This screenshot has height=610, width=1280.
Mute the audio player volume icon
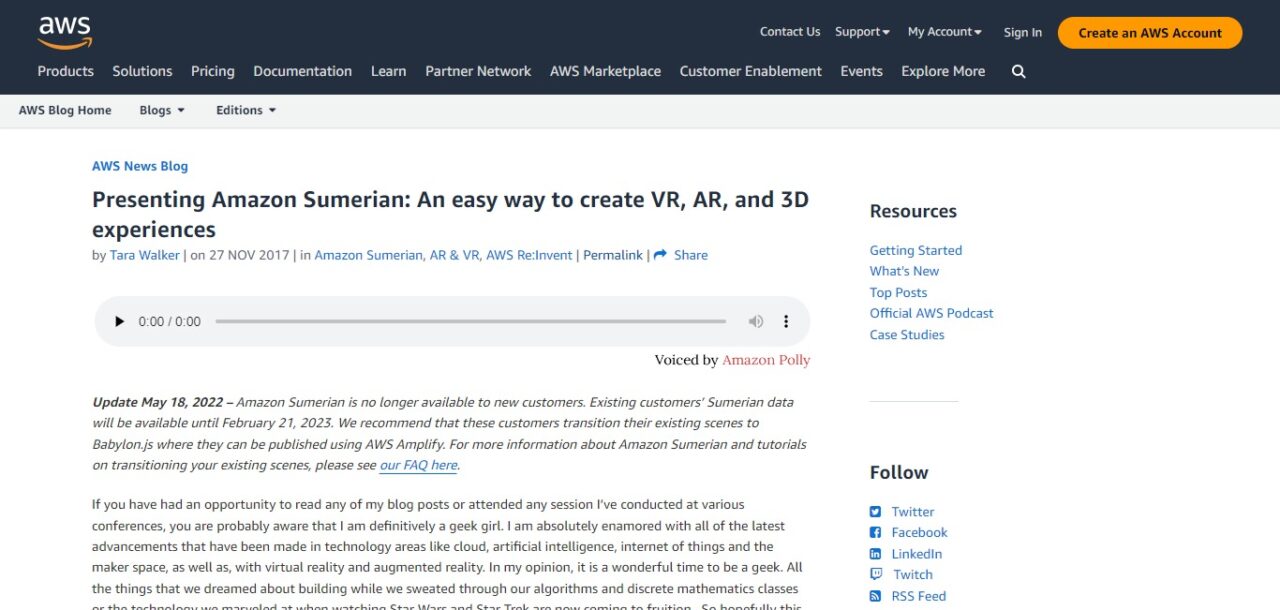[756, 321]
